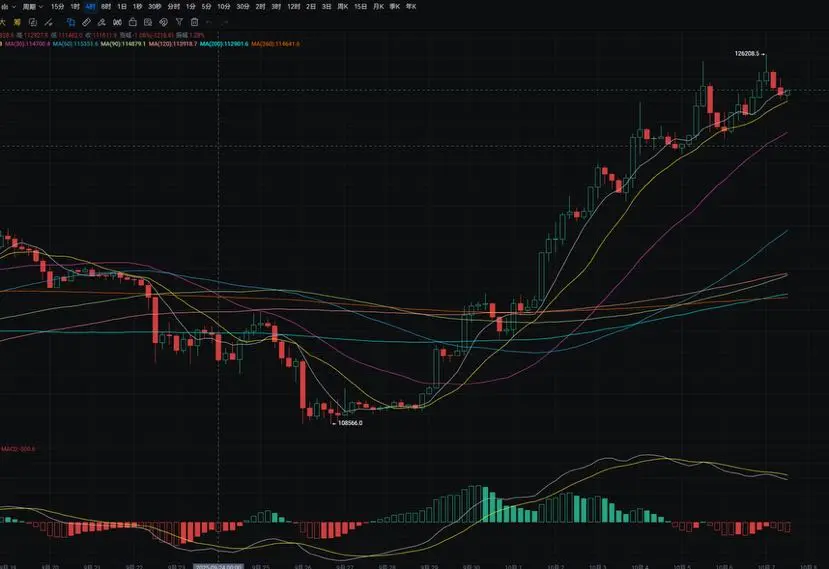
Task: Click the 126208.5 high price label
Action: (747, 54)
